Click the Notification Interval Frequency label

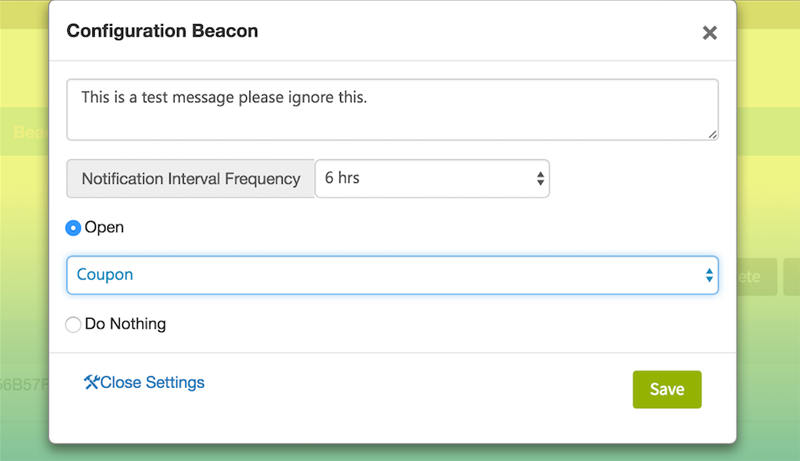191,179
